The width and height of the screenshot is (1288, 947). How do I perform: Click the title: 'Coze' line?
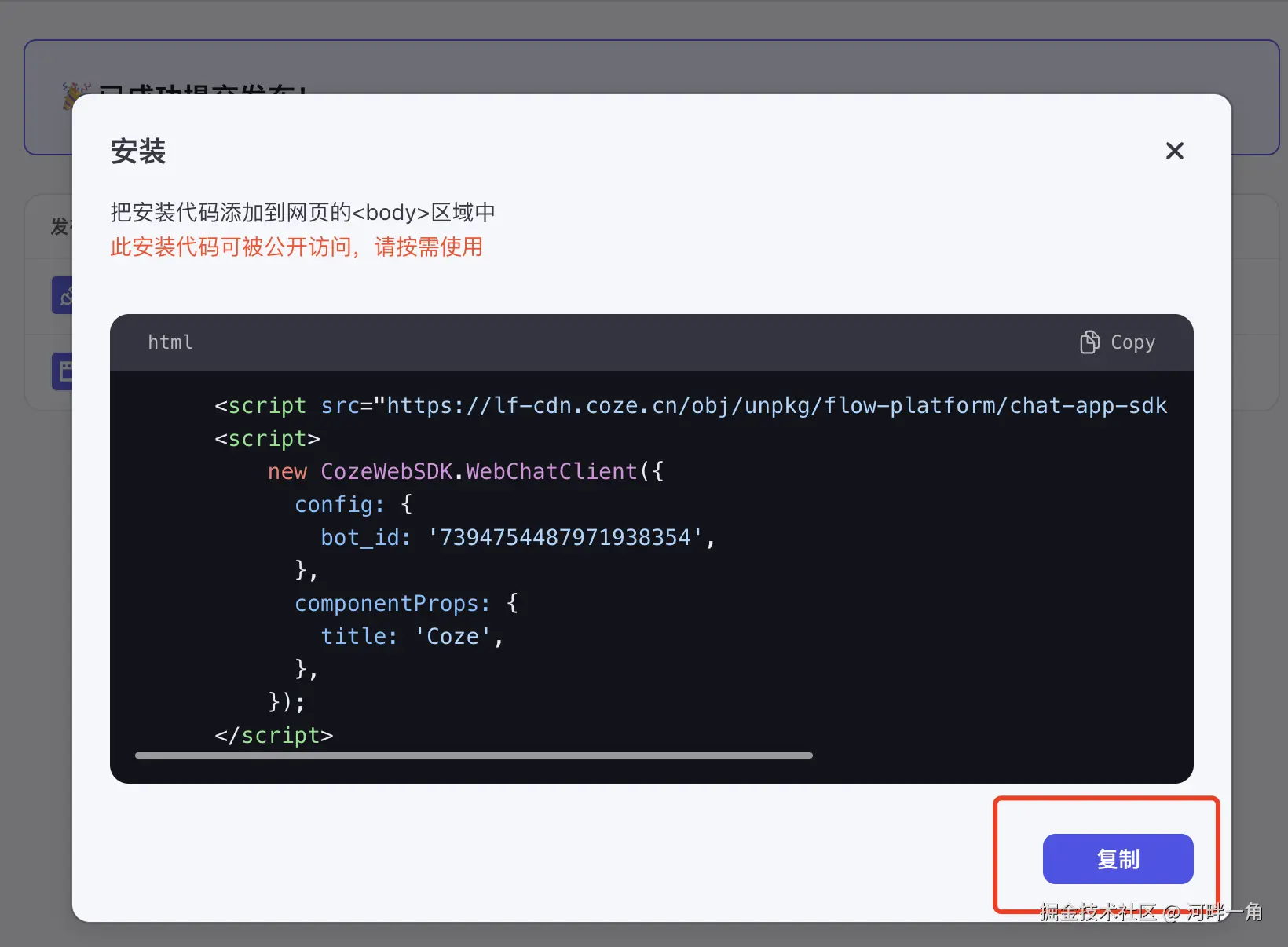coord(412,636)
